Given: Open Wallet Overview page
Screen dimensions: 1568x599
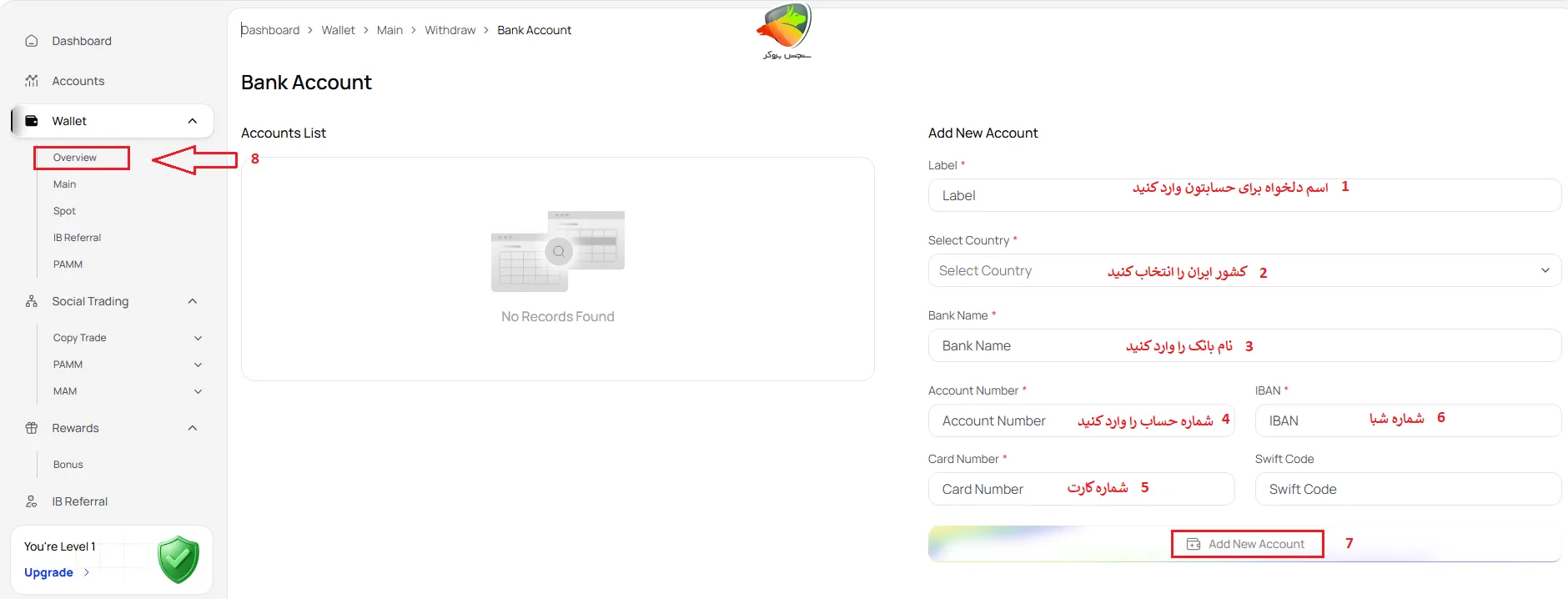Looking at the screenshot, I should click(x=75, y=158).
